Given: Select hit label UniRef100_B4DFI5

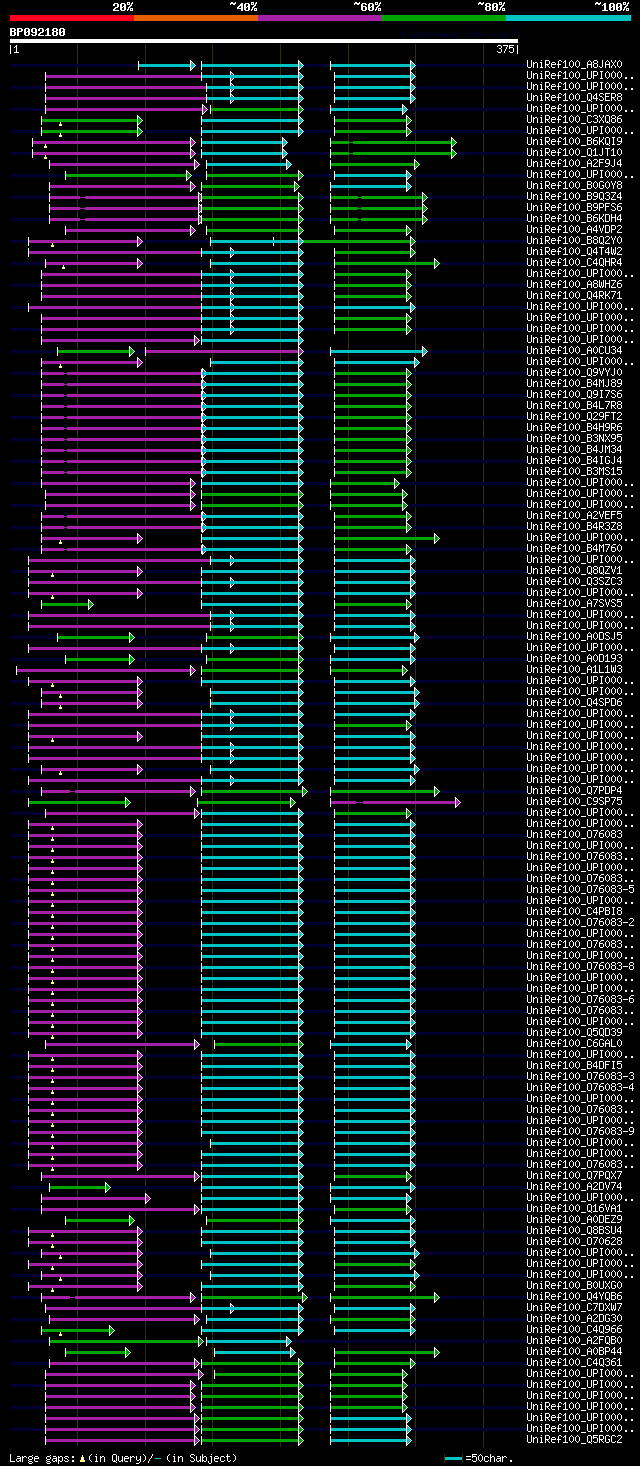Looking at the screenshot, I should [575, 1066].
